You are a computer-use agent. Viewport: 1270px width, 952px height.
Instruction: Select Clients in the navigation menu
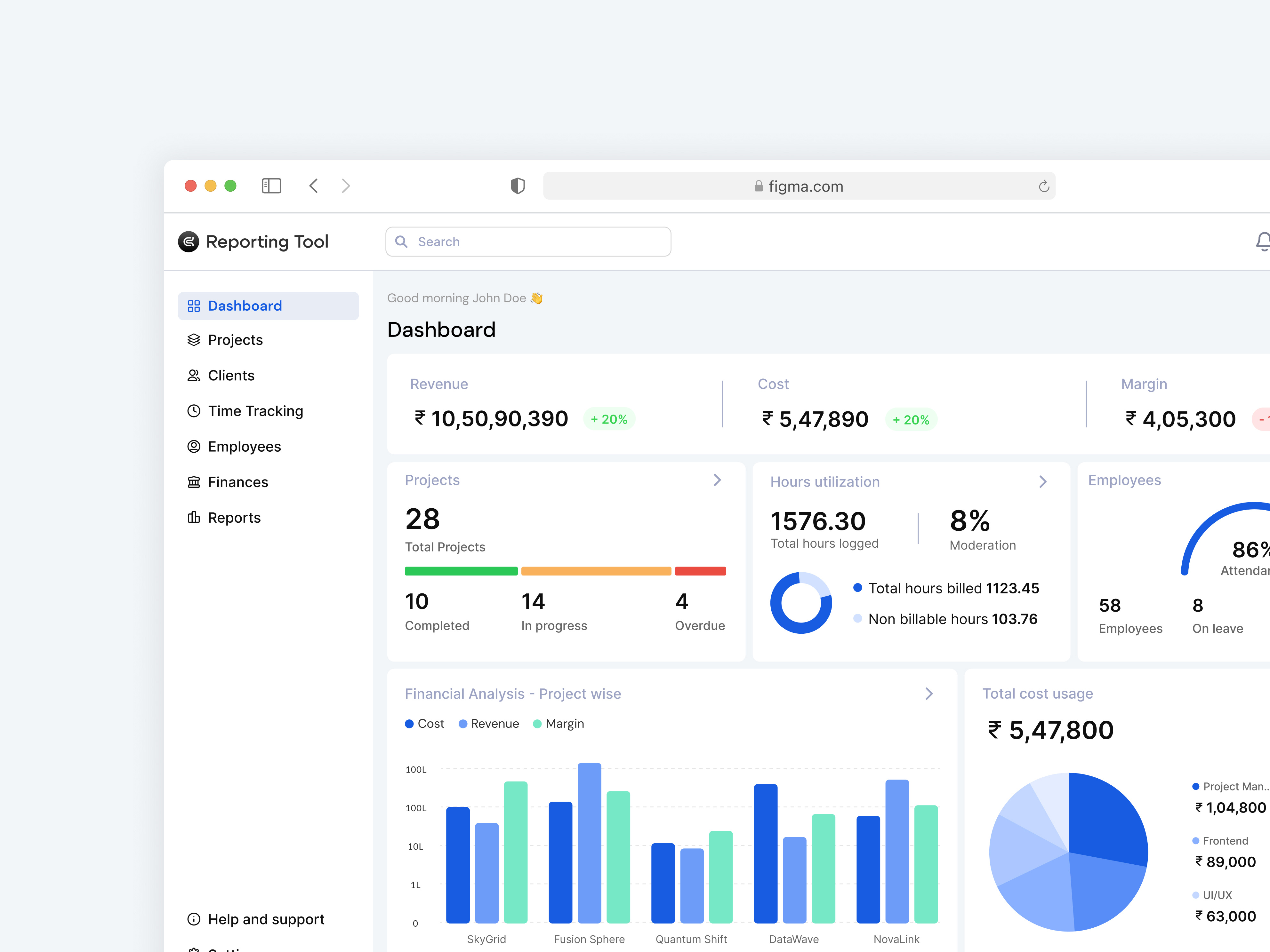[x=231, y=375]
